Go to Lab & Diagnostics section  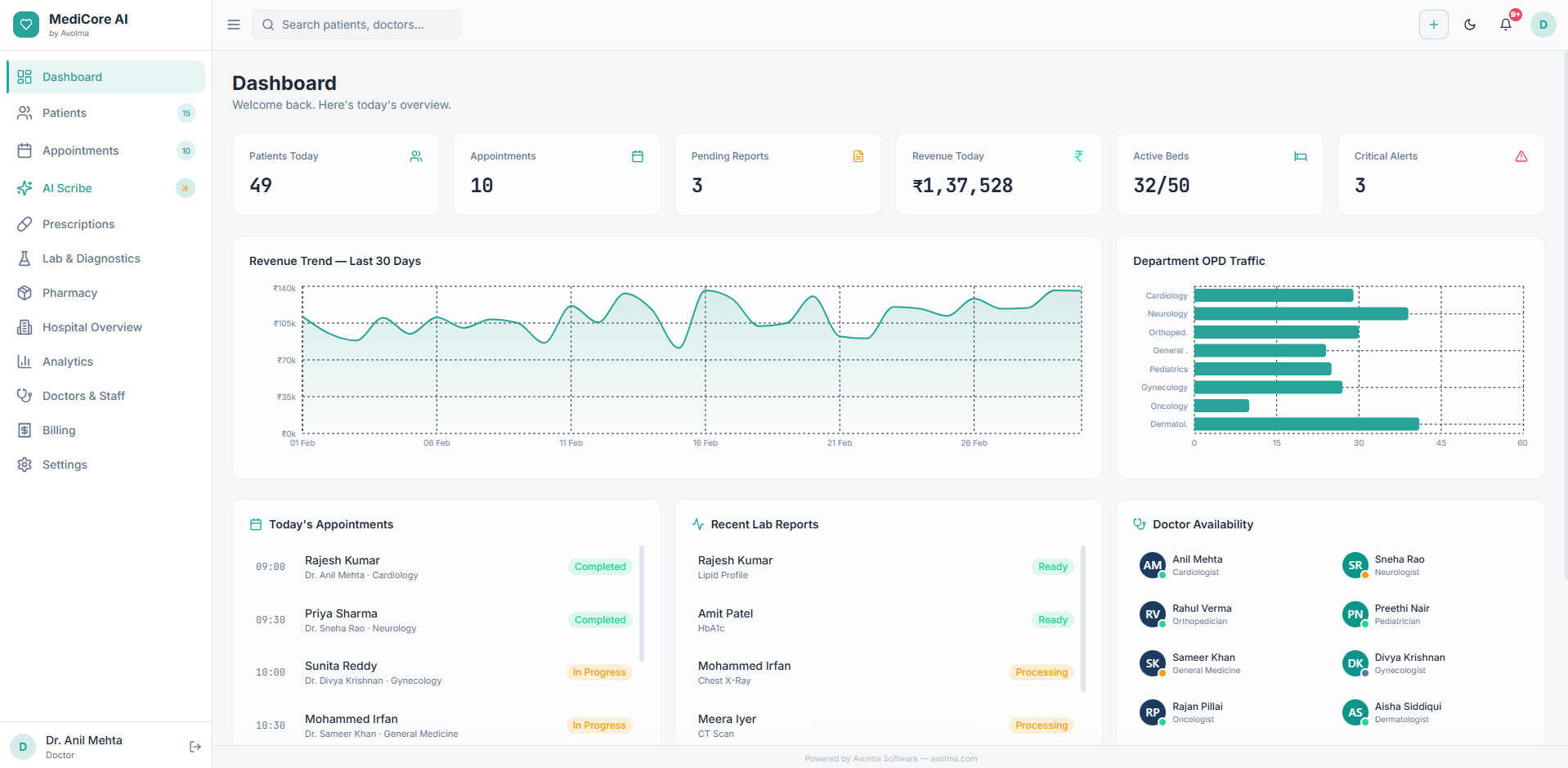[x=91, y=258]
